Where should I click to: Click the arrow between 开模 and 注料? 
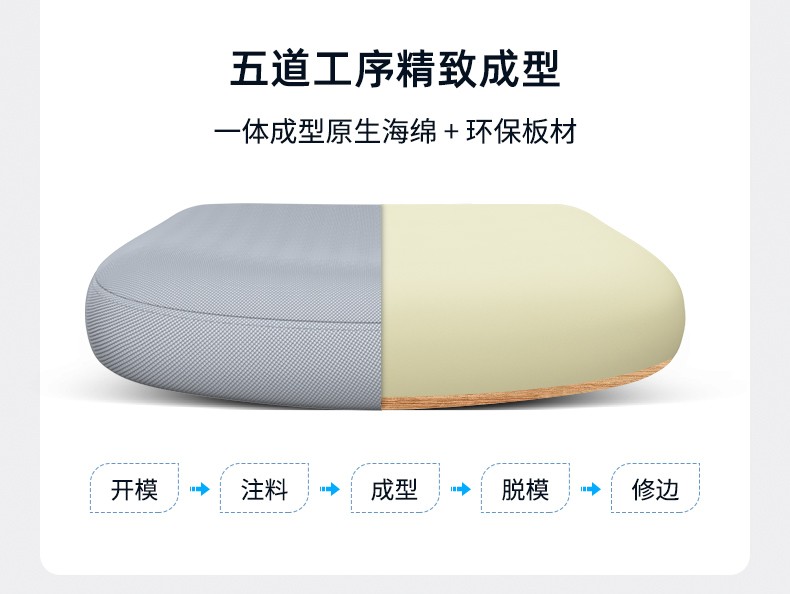200,489
